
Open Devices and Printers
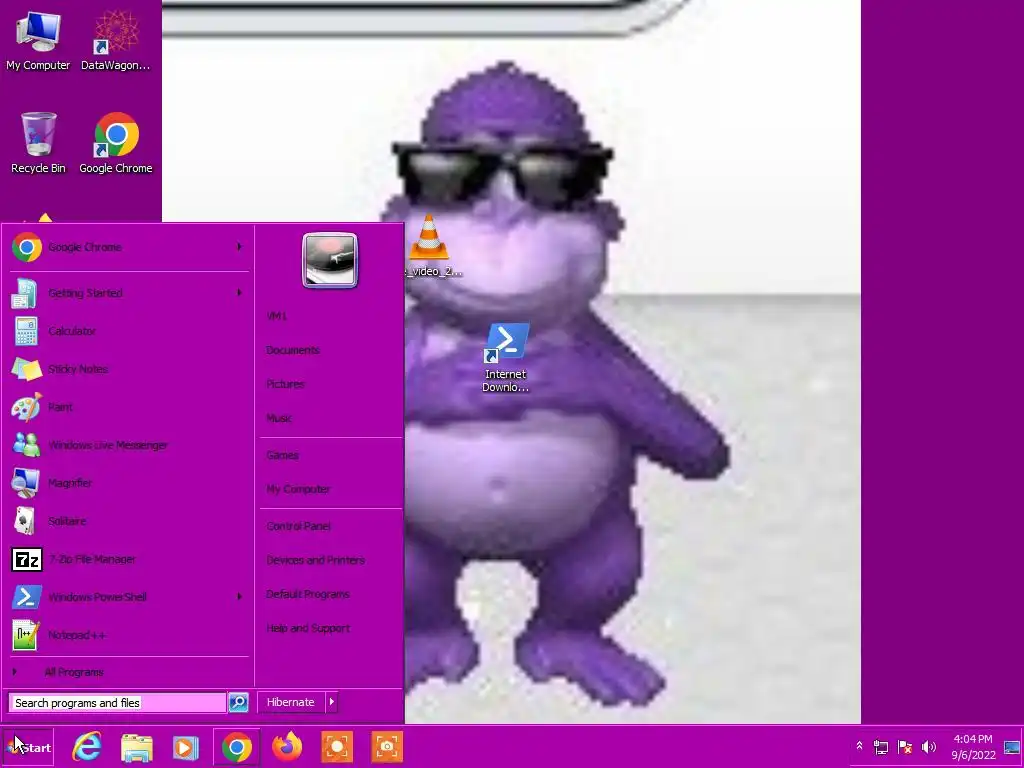pyautogui.click(x=315, y=560)
